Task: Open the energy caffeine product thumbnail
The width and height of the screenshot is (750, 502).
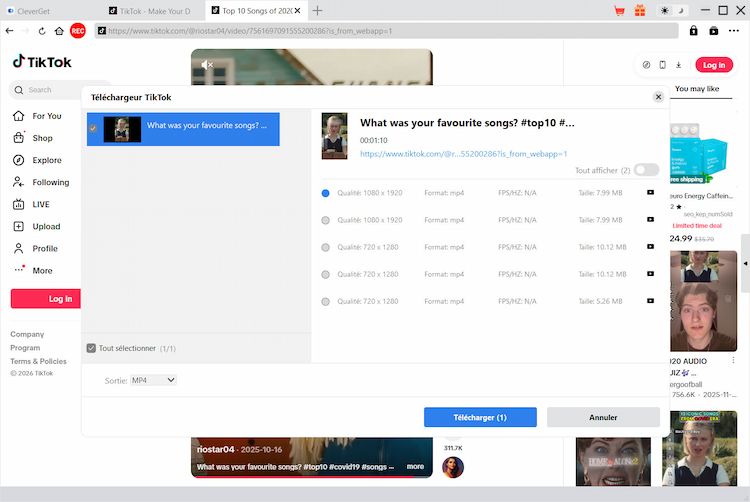Action: [700, 154]
